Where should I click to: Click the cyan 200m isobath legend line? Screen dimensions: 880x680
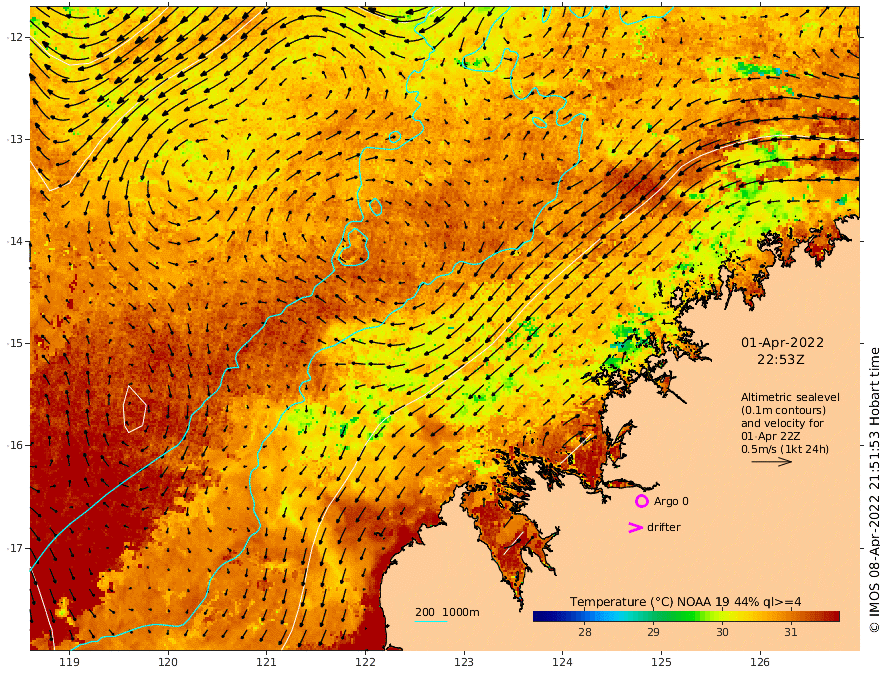tap(430, 621)
